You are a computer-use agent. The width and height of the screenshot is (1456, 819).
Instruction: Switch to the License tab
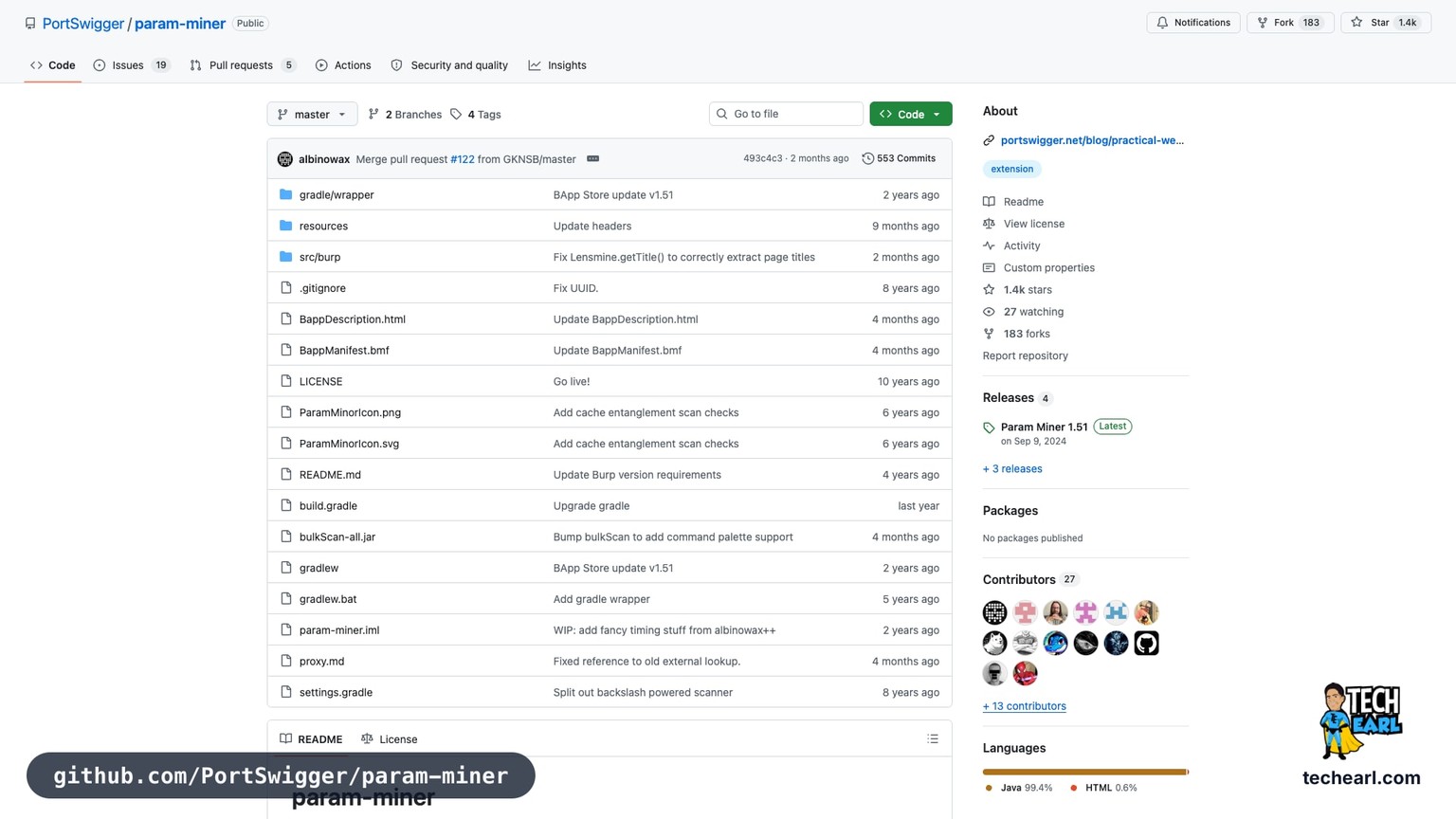coord(390,739)
